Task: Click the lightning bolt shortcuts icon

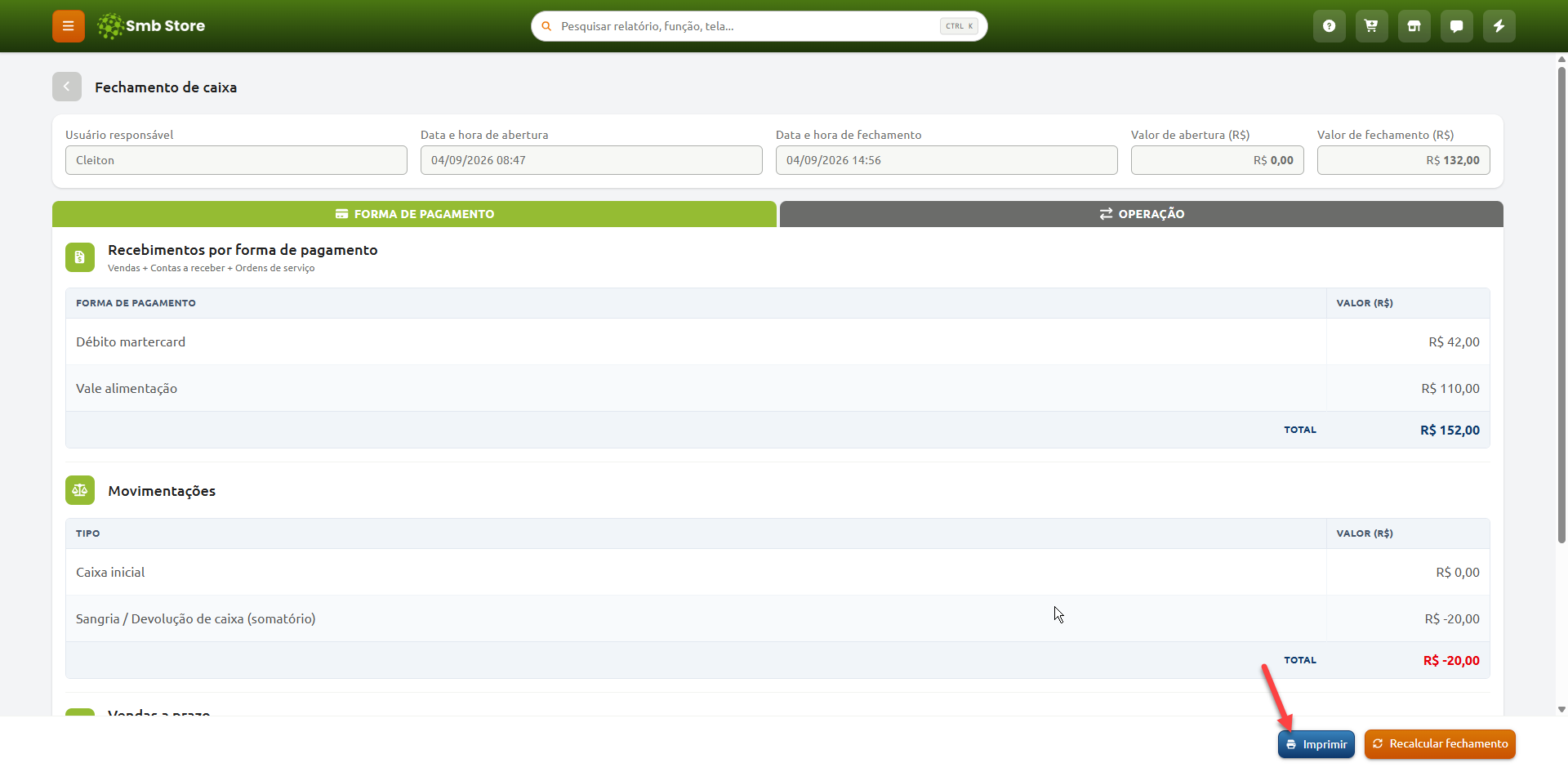Action: (x=1499, y=26)
